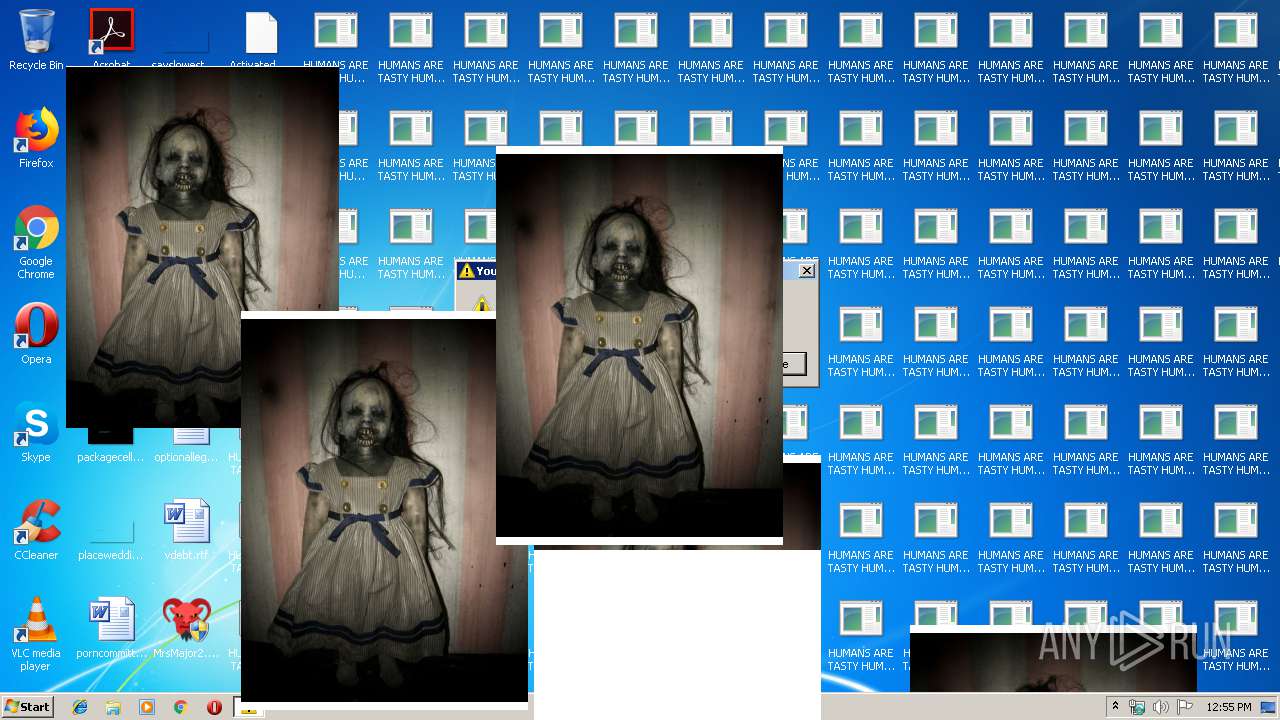Click the white-bordered doll picture covering the dialog
Viewport: 1280px width, 720px height.
(x=639, y=346)
